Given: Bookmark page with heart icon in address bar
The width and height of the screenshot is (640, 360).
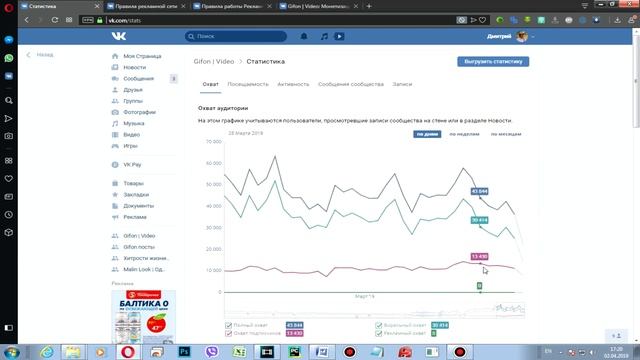Looking at the screenshot, I should pyautogui.click(x=482, y=20).
